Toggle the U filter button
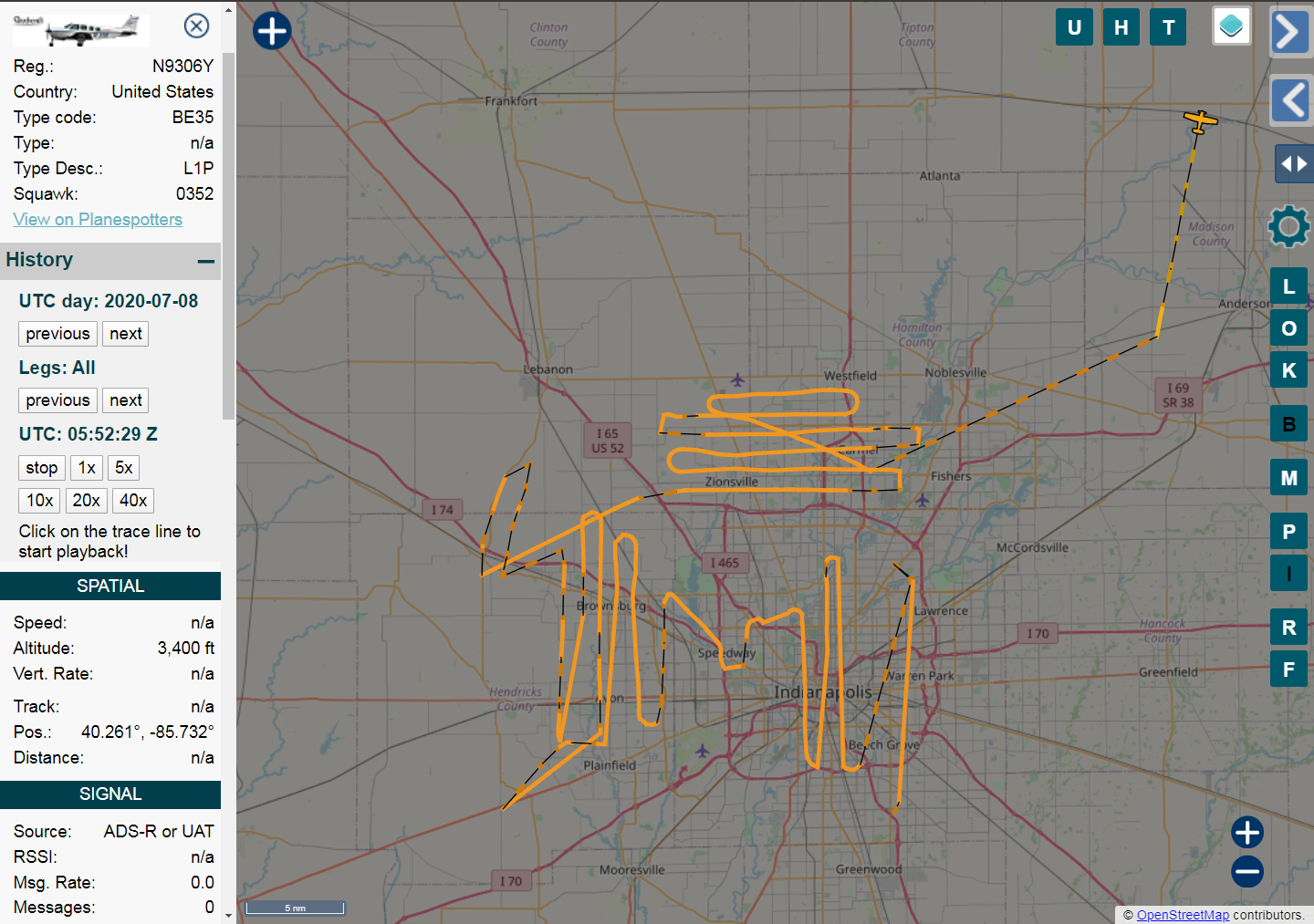Screen dimensions: 1314x924 point(1074,27)
